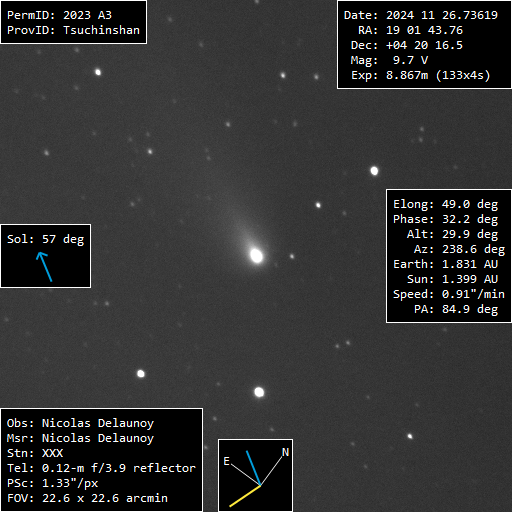Screen dimensions: 512x512
Task: Click the blue solar direction arrow
Action: point(44,267)
